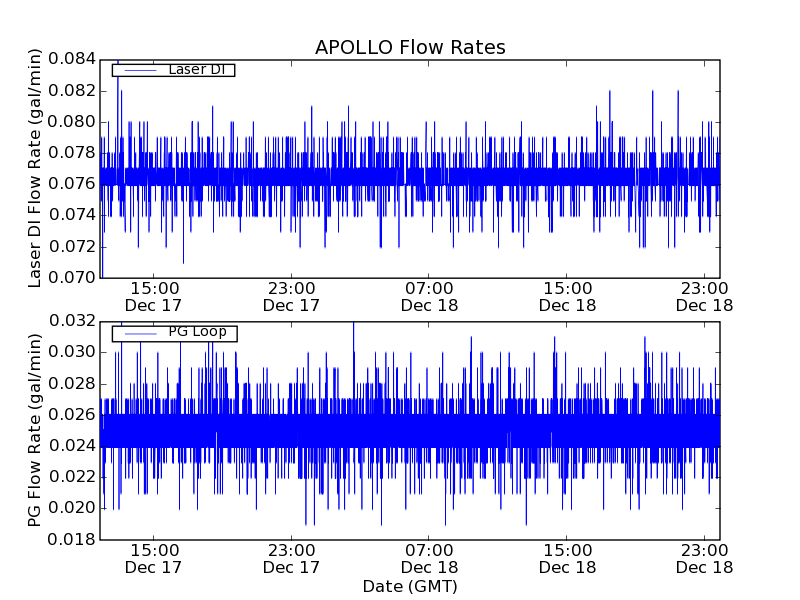Click "23:00 Dec 18" tick under PG Loop plot
This screenshot has width=800, height=600.
[705, 559]
